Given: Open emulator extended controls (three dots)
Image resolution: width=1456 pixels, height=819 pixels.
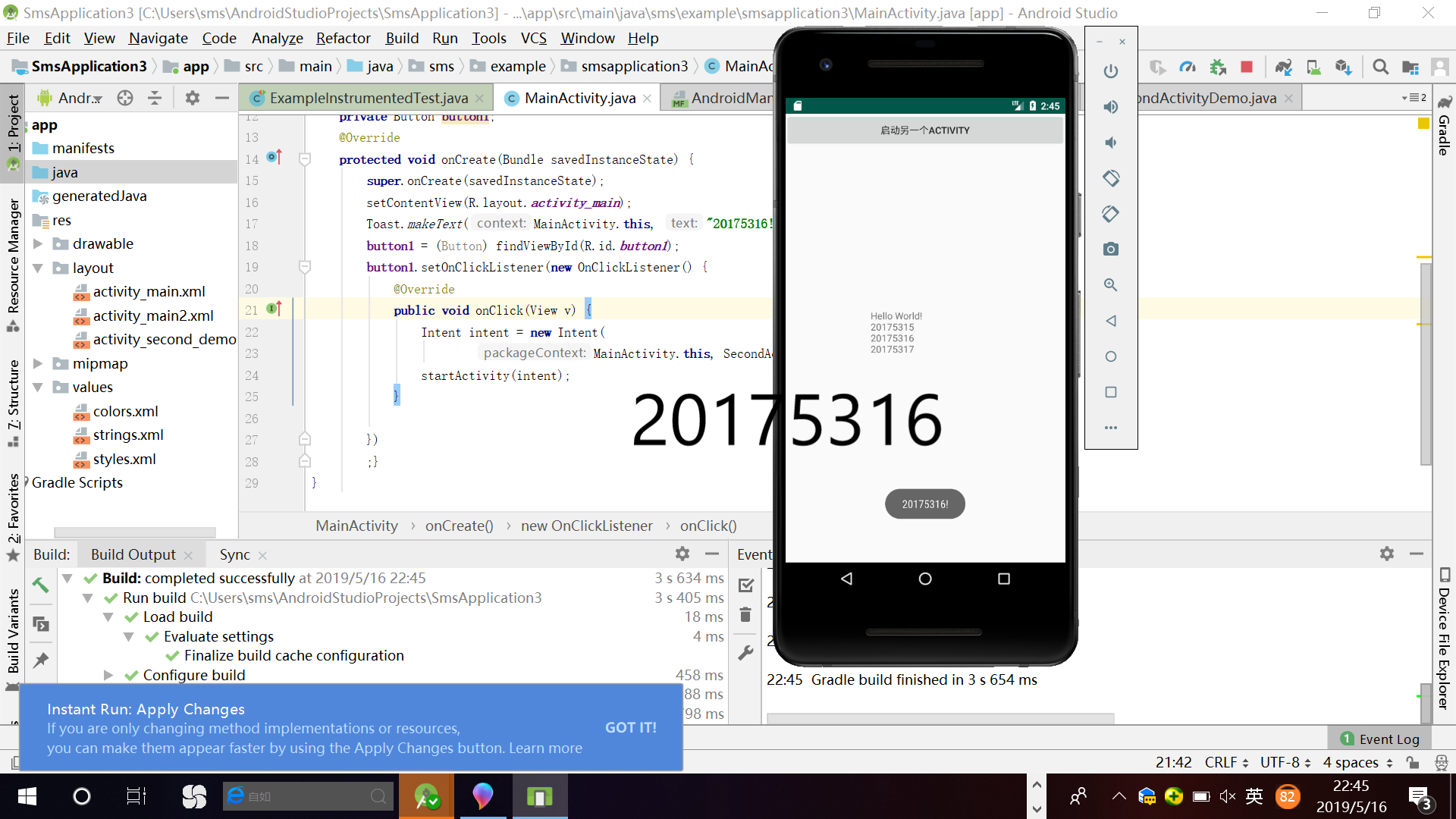Looking at the screenshot, I should [1110, 428].
